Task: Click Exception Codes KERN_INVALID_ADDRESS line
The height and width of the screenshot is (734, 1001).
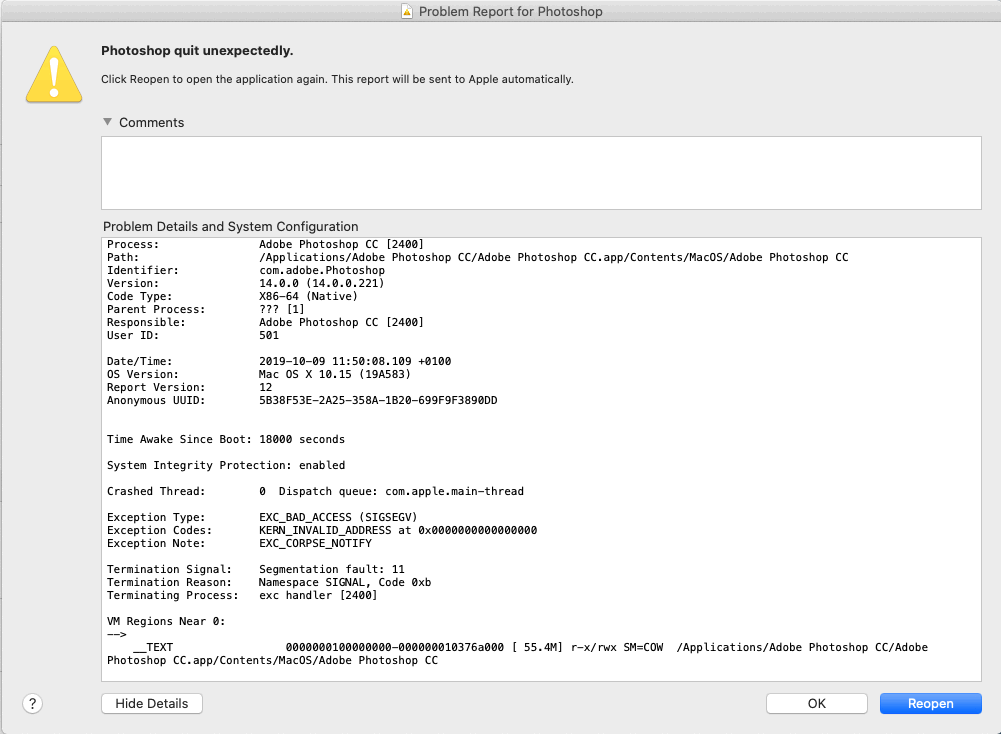Action: (x=322, y=530)
